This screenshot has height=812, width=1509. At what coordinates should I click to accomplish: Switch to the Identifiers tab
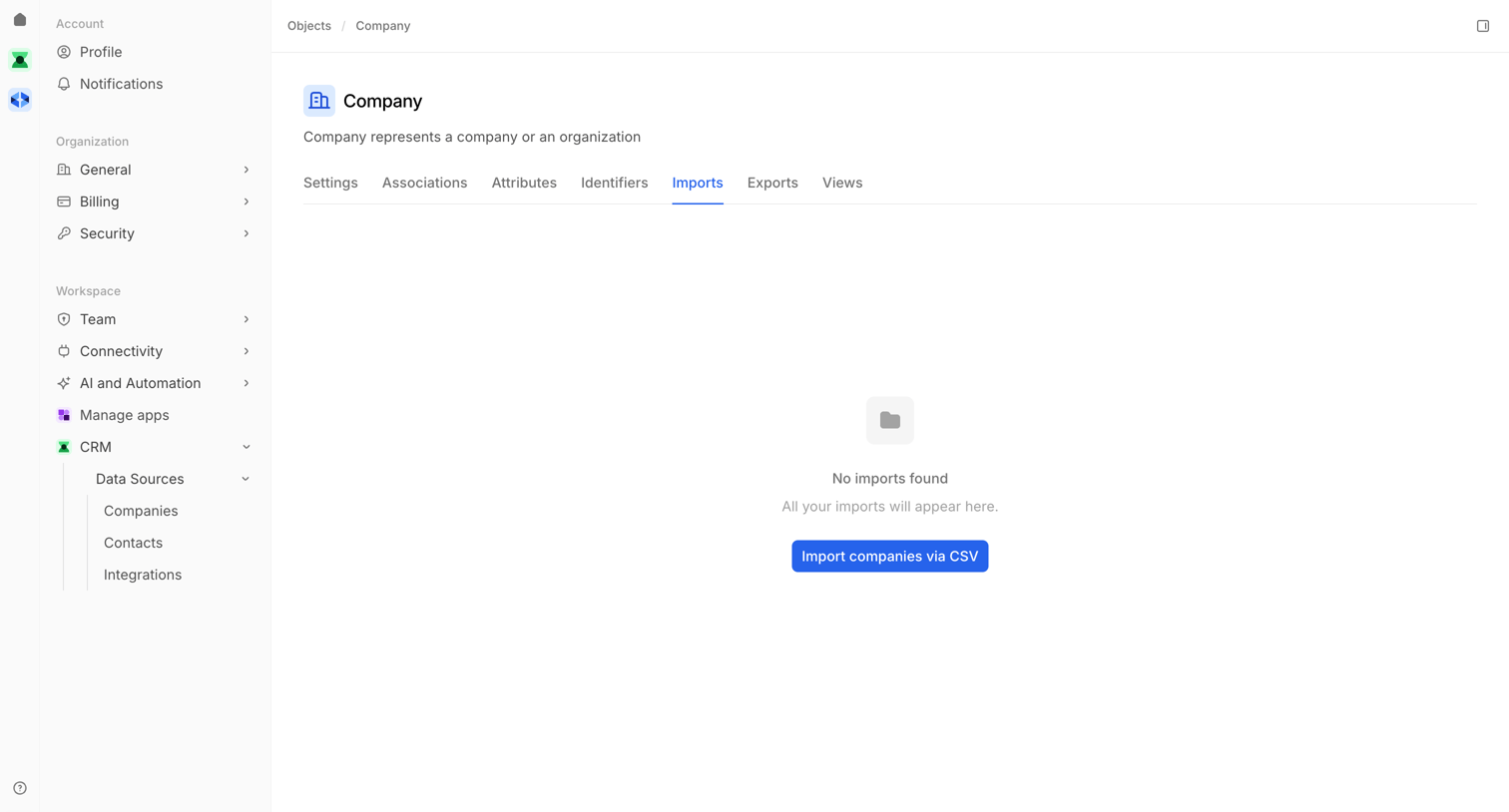(614, 183)
